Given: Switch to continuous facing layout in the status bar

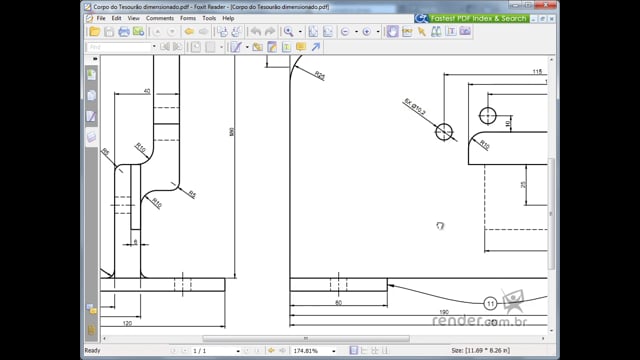Looking at the screenshot, I should [384, 351].
